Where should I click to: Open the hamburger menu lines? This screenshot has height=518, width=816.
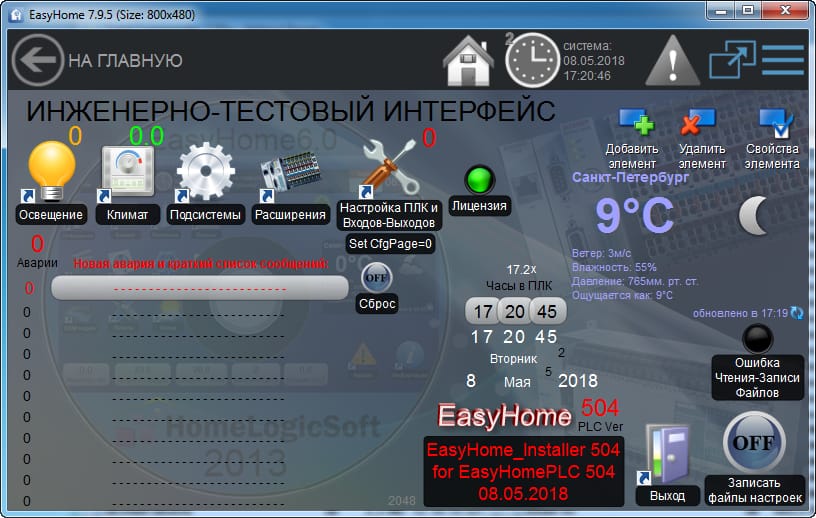(783, 60)
